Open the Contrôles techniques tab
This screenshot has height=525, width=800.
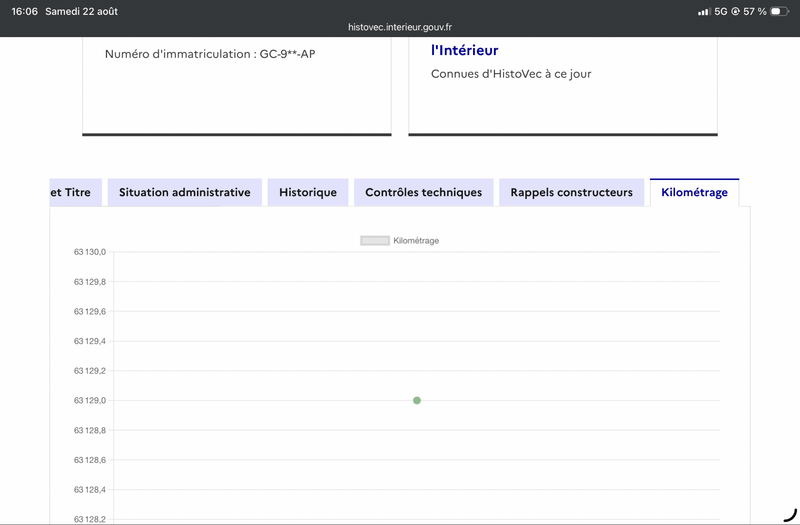pyautogui.click(x=423, y=192)
